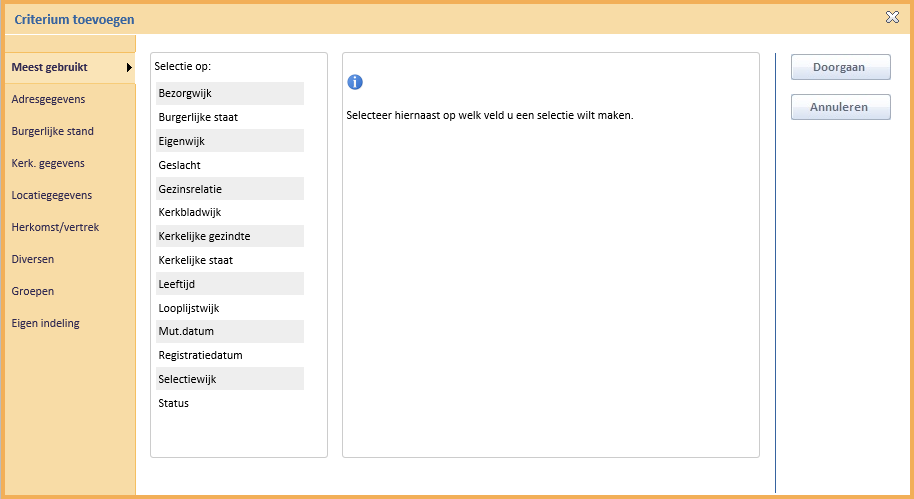Viewport: 914px width, 499px height.
Task: Select Geslacht as selection field
Action: (230, 165)
